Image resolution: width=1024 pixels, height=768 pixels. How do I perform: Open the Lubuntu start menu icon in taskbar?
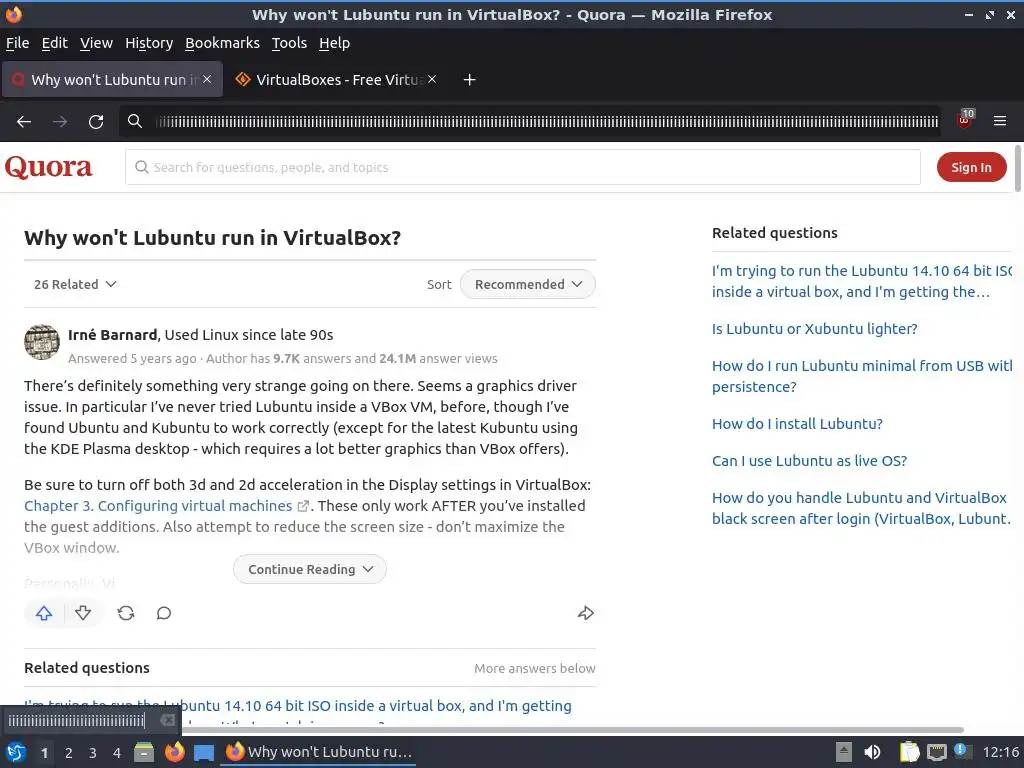16,752
